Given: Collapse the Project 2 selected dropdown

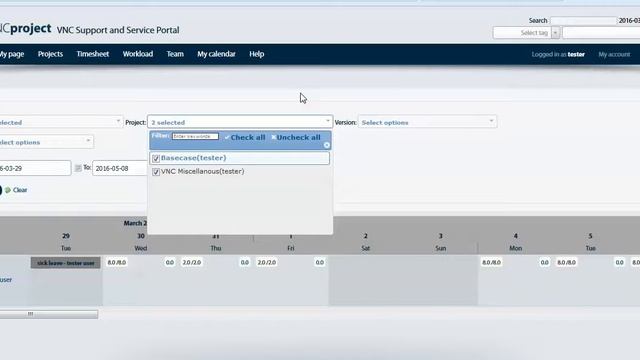Looking at the screenshot, I should 240,122.
